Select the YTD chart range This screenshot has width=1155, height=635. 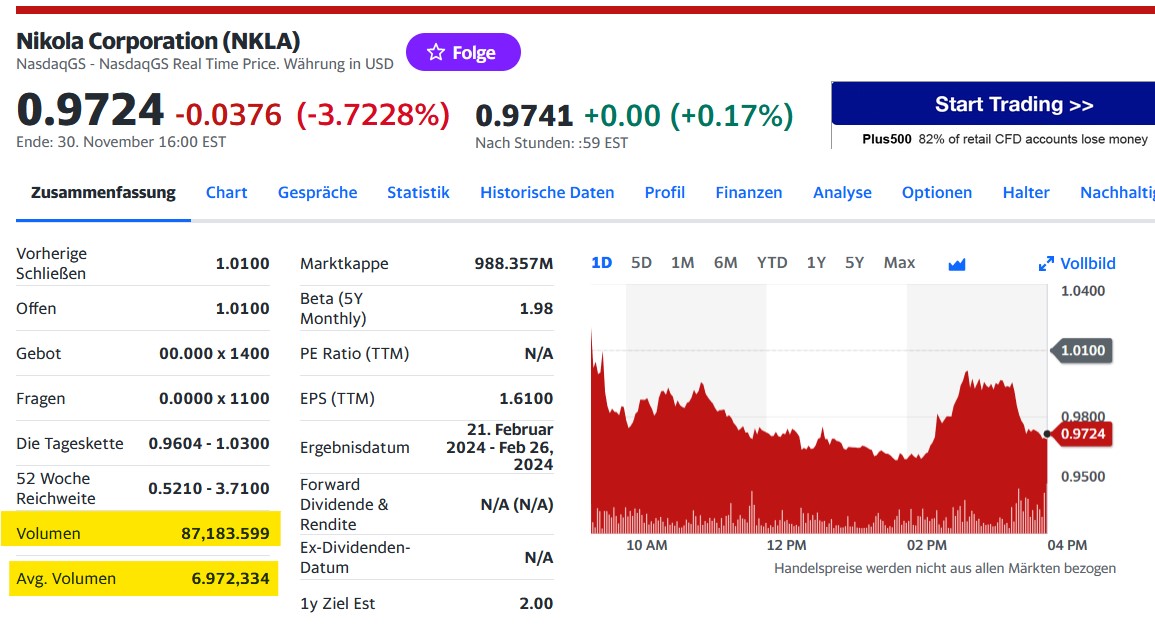772,263
